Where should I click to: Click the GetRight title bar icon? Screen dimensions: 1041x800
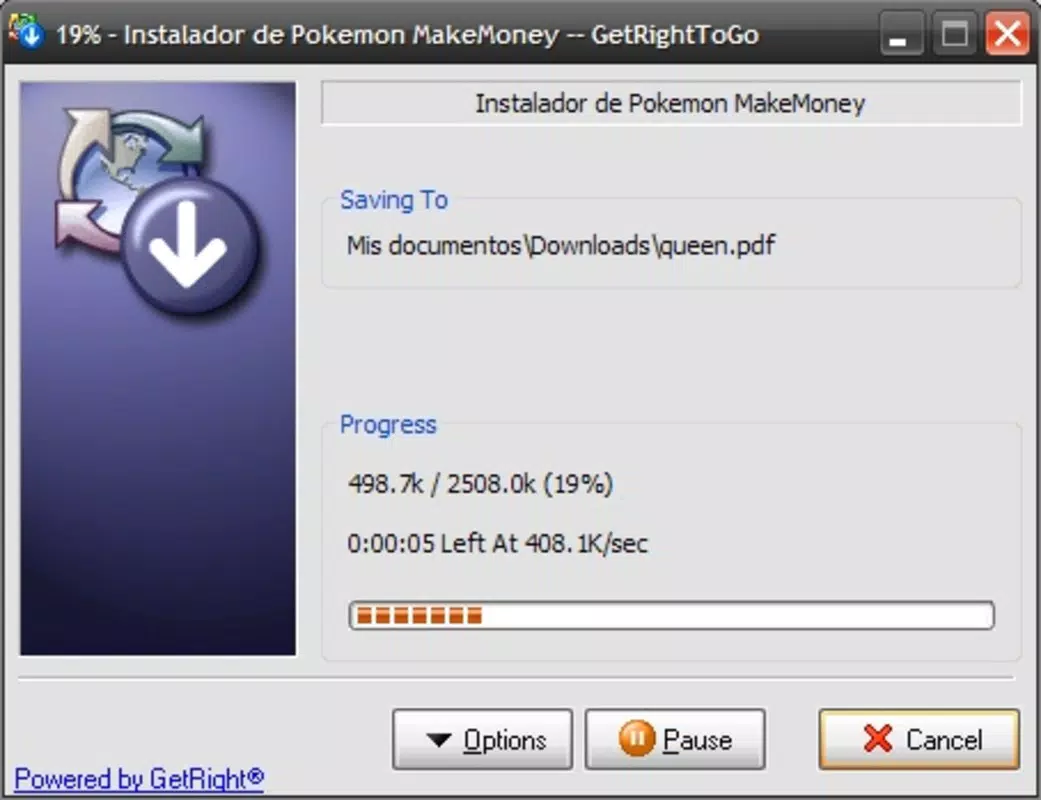click(x=27, y=32)
